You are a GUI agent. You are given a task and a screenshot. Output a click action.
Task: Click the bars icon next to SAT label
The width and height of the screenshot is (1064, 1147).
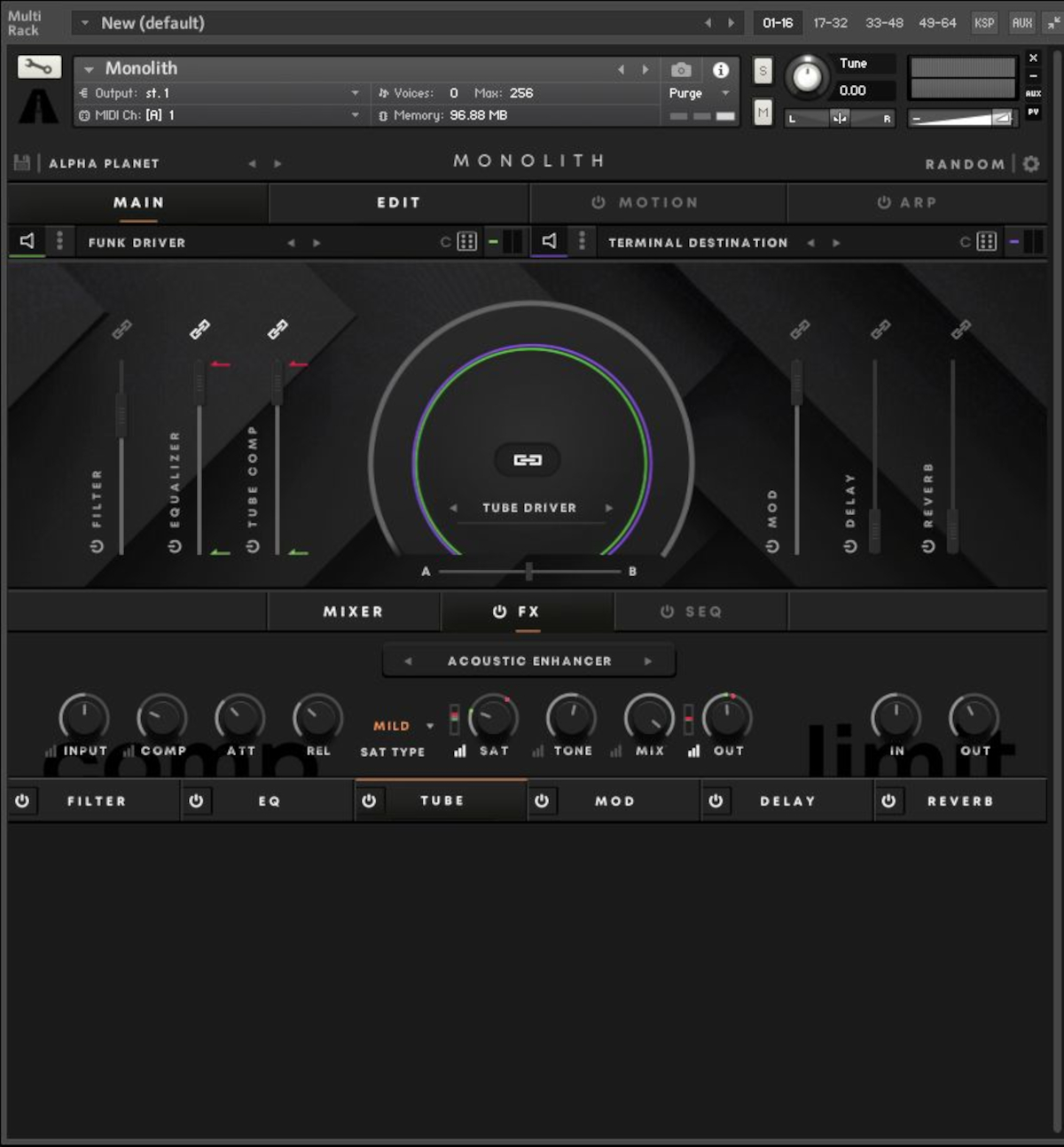[x=460, y=751]
